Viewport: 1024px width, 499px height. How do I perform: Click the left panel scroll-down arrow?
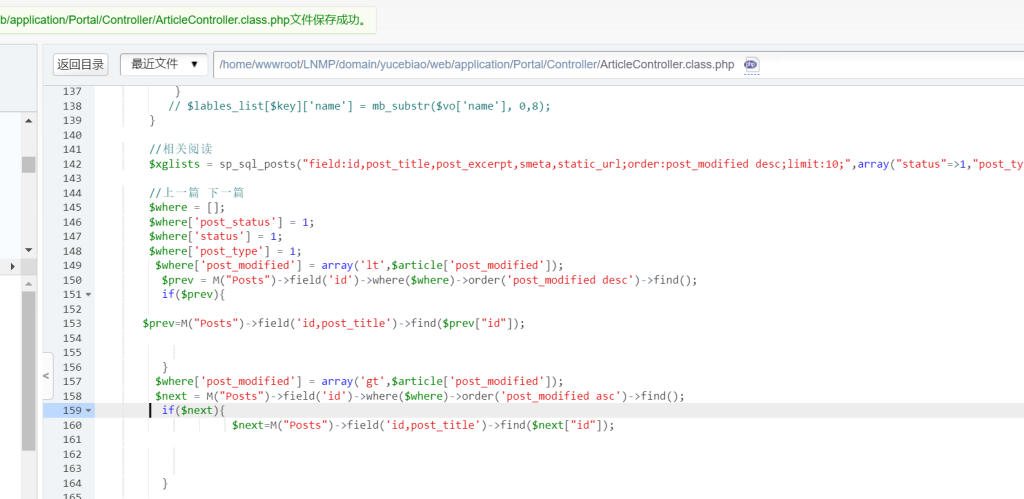pyautogui.click(x=28, y=249)
